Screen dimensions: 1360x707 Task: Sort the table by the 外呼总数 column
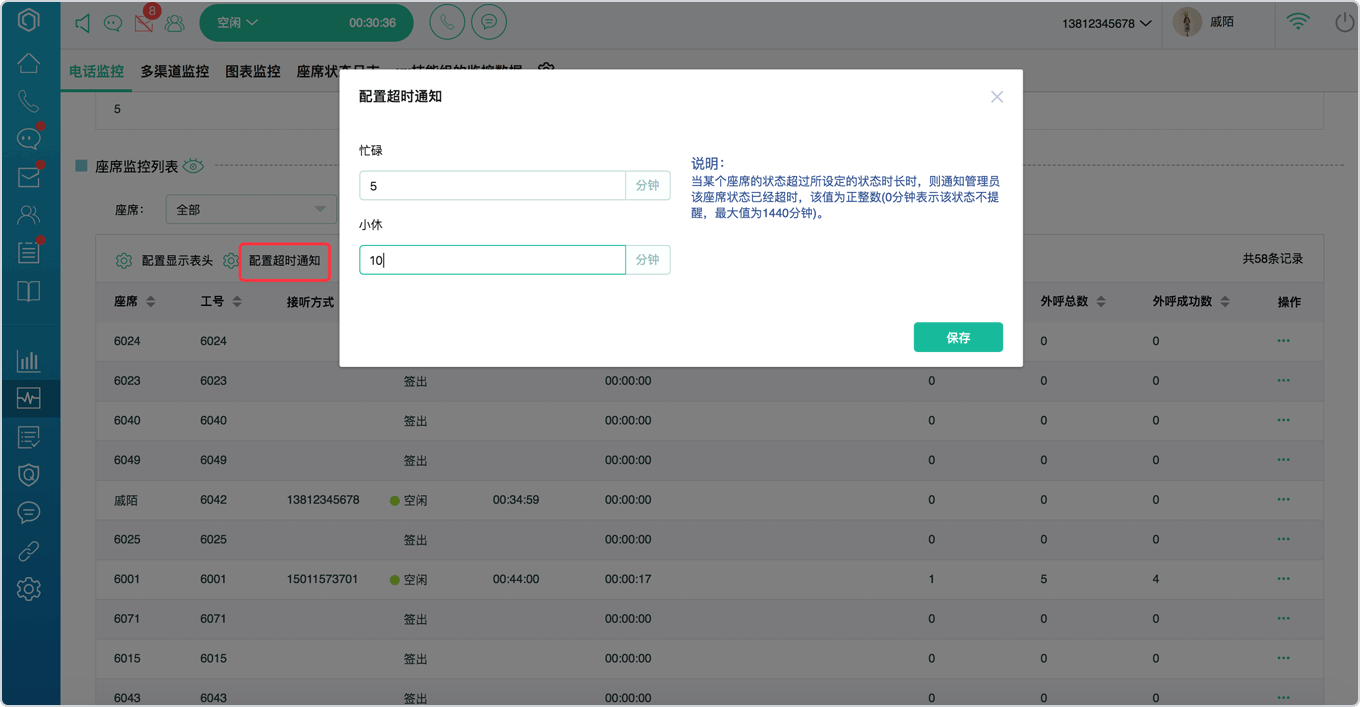coord(1071,302)
